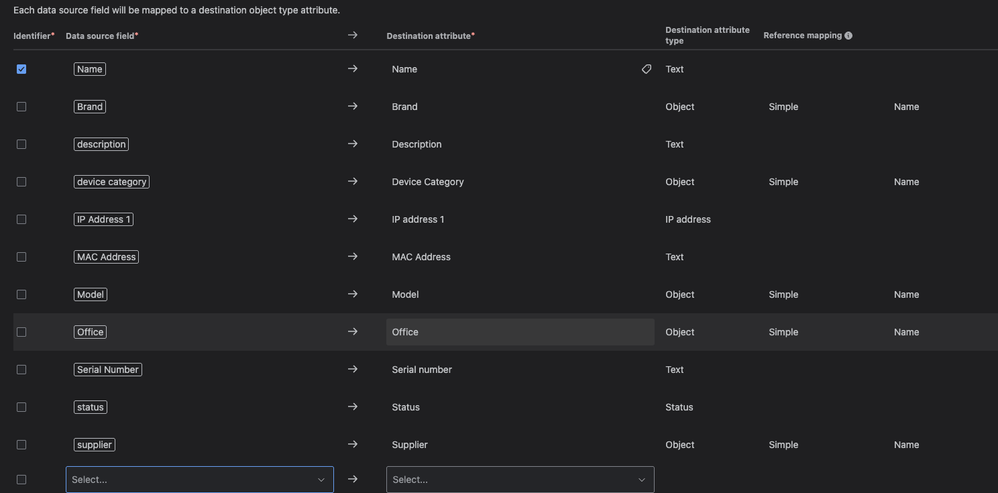This screenshot has height=493, width=998.
Task: Click the Model destination attribute field
Action: click(x=520, y=295)
